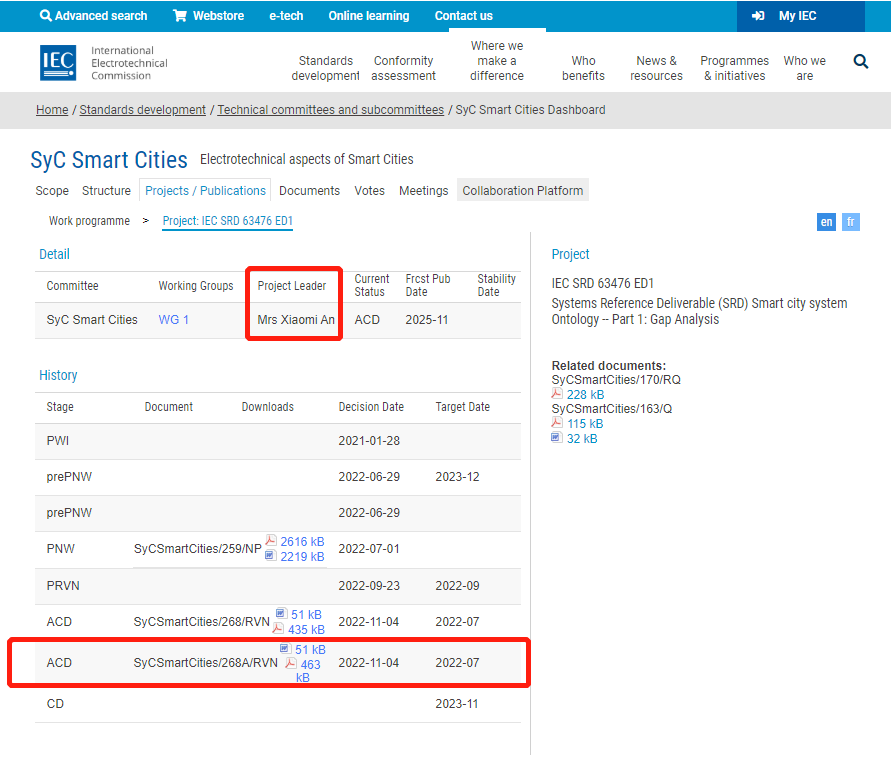The image size is (891, 769).
Task: Download 463 kB file link
Action: pos(308,671)
